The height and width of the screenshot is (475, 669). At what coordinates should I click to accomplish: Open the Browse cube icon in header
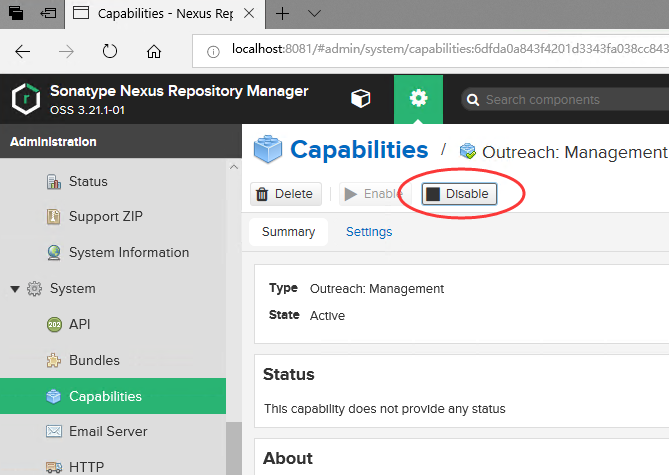click(x=360, y=99)
